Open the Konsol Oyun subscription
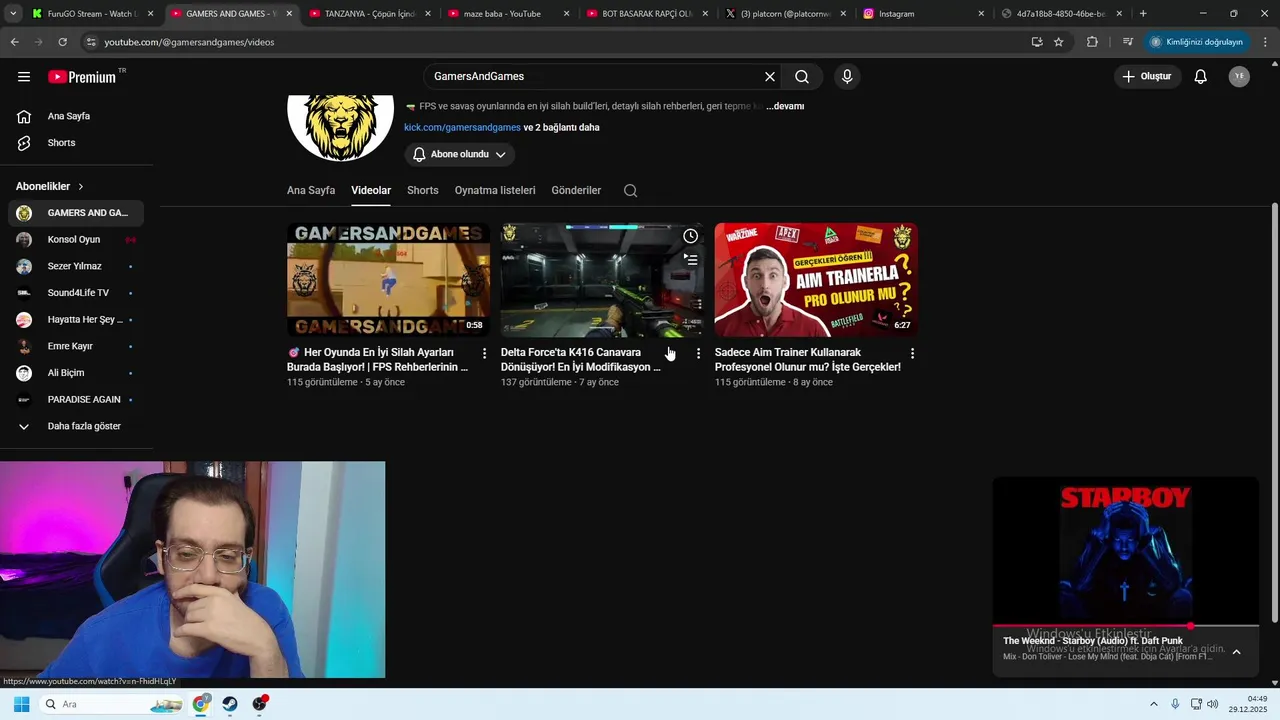This screenshot has width=1280, height=720. (x=76, y=240)
